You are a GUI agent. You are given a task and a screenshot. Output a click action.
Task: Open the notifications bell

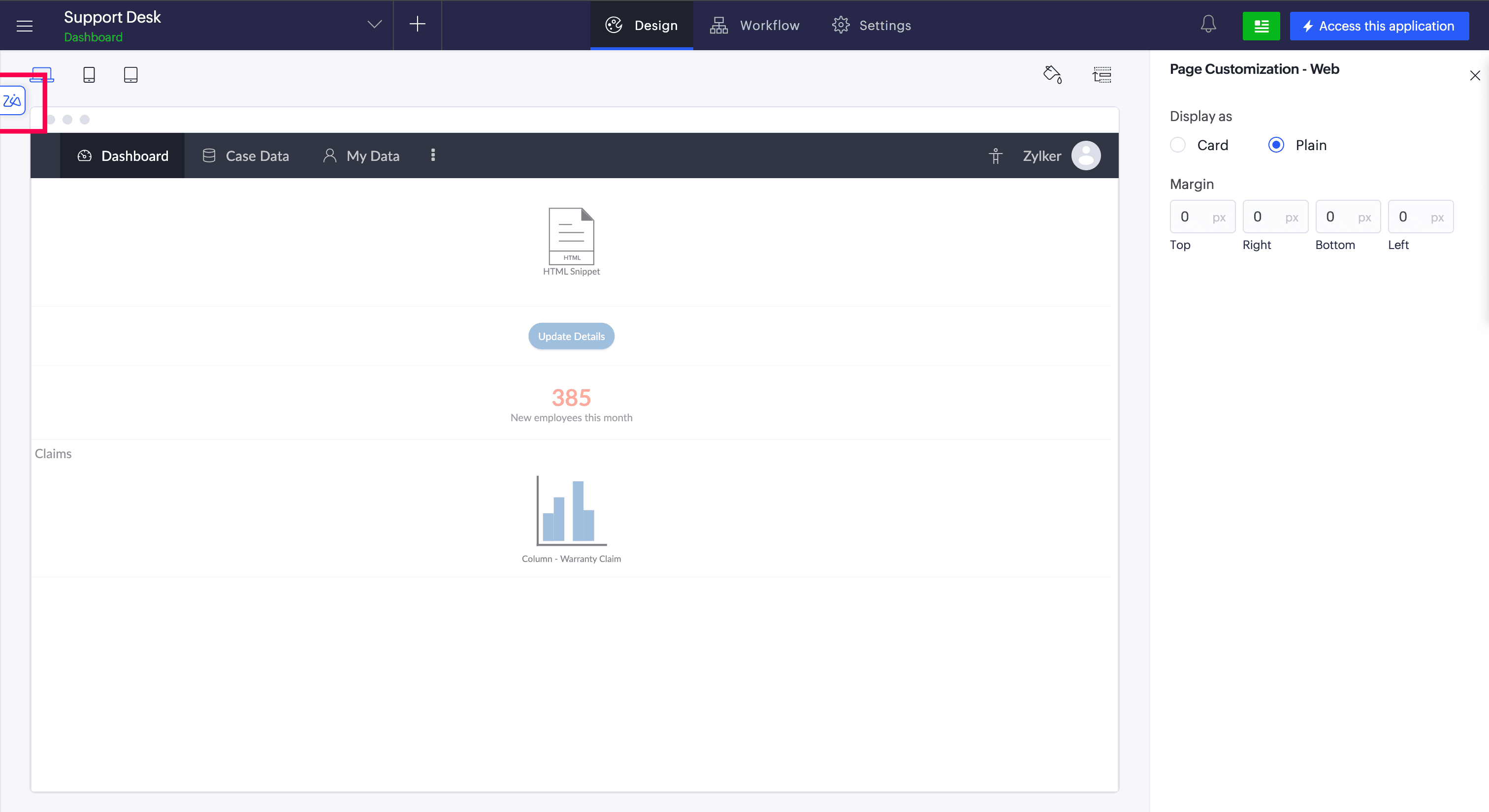(x=1208, y=24)
